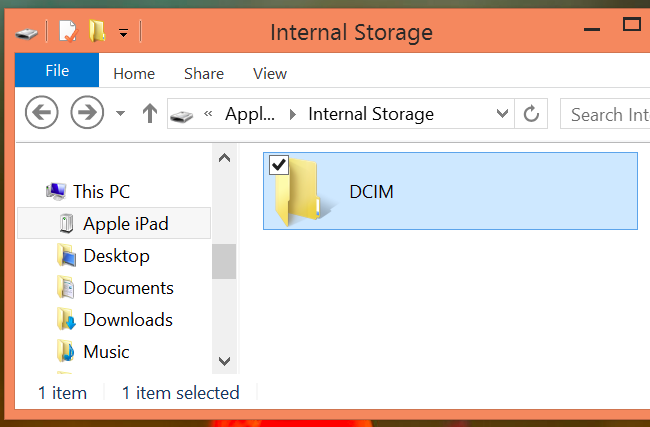
Task: Refresh the Internal Storage view
Action: (x=531, y=114)
